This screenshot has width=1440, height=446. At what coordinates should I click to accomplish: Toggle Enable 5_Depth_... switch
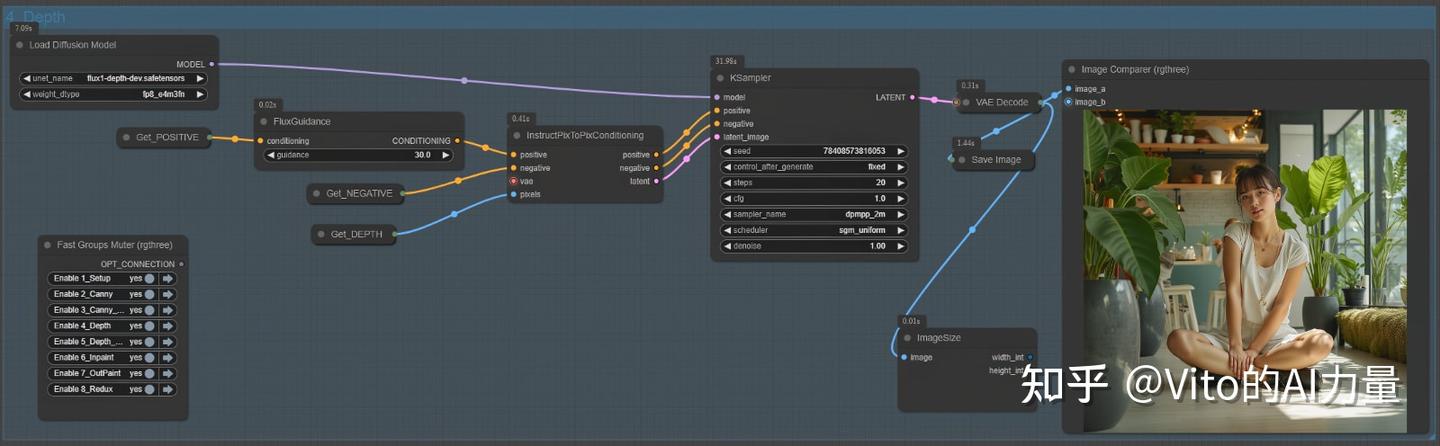pos(150,342)
